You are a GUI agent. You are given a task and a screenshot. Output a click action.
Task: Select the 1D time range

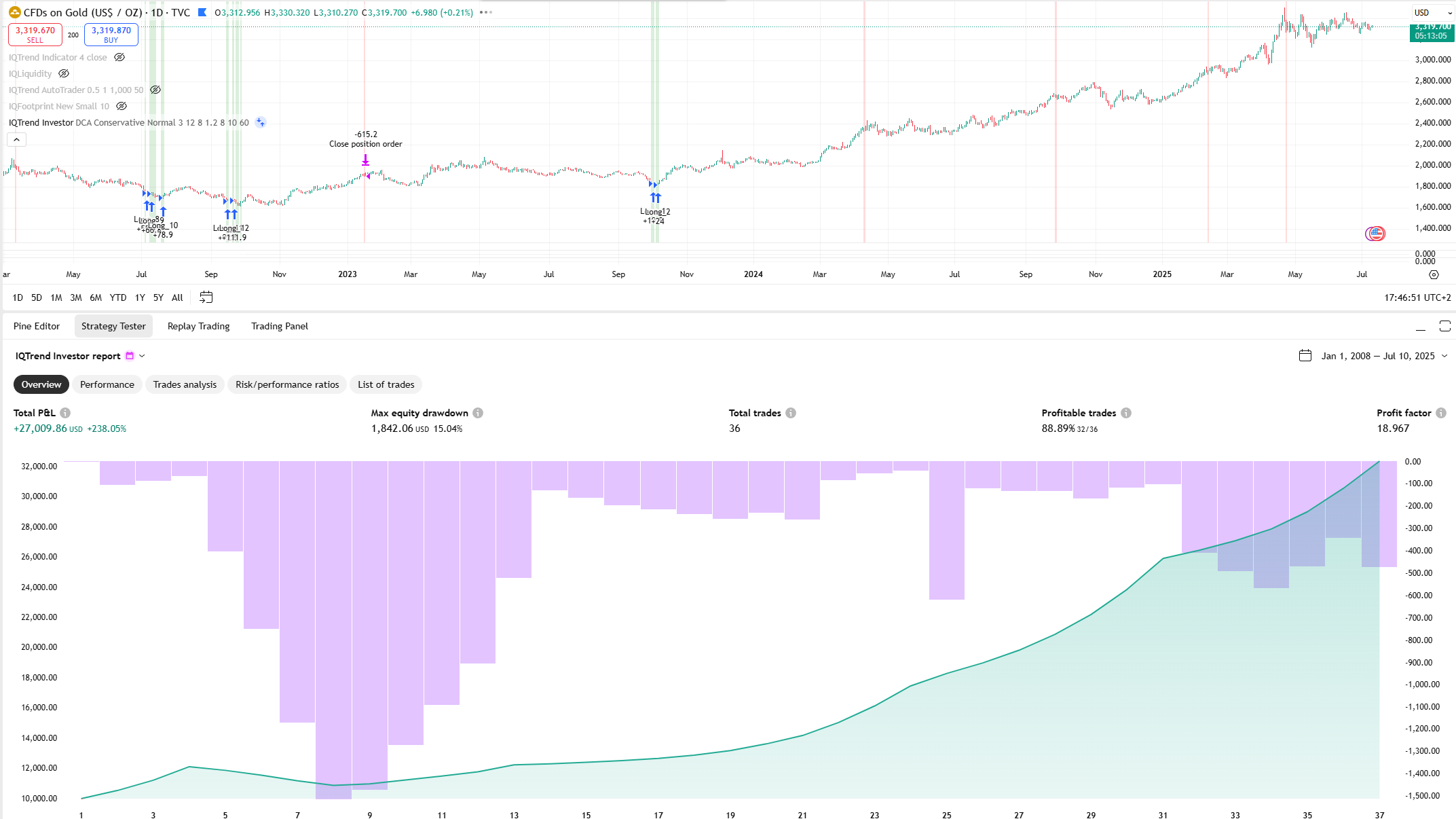[18, 297]
